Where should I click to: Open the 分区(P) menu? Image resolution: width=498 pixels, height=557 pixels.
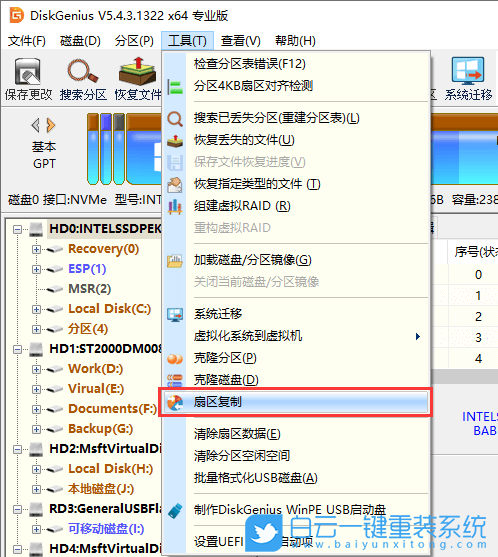coord(134,41)
